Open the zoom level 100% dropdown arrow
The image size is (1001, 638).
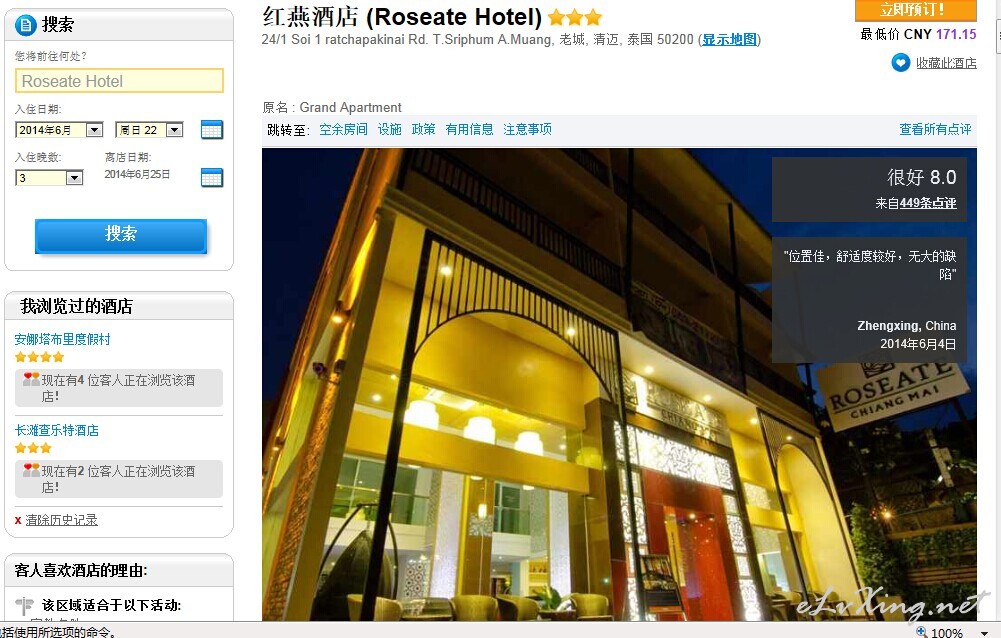tap(984, 633)
